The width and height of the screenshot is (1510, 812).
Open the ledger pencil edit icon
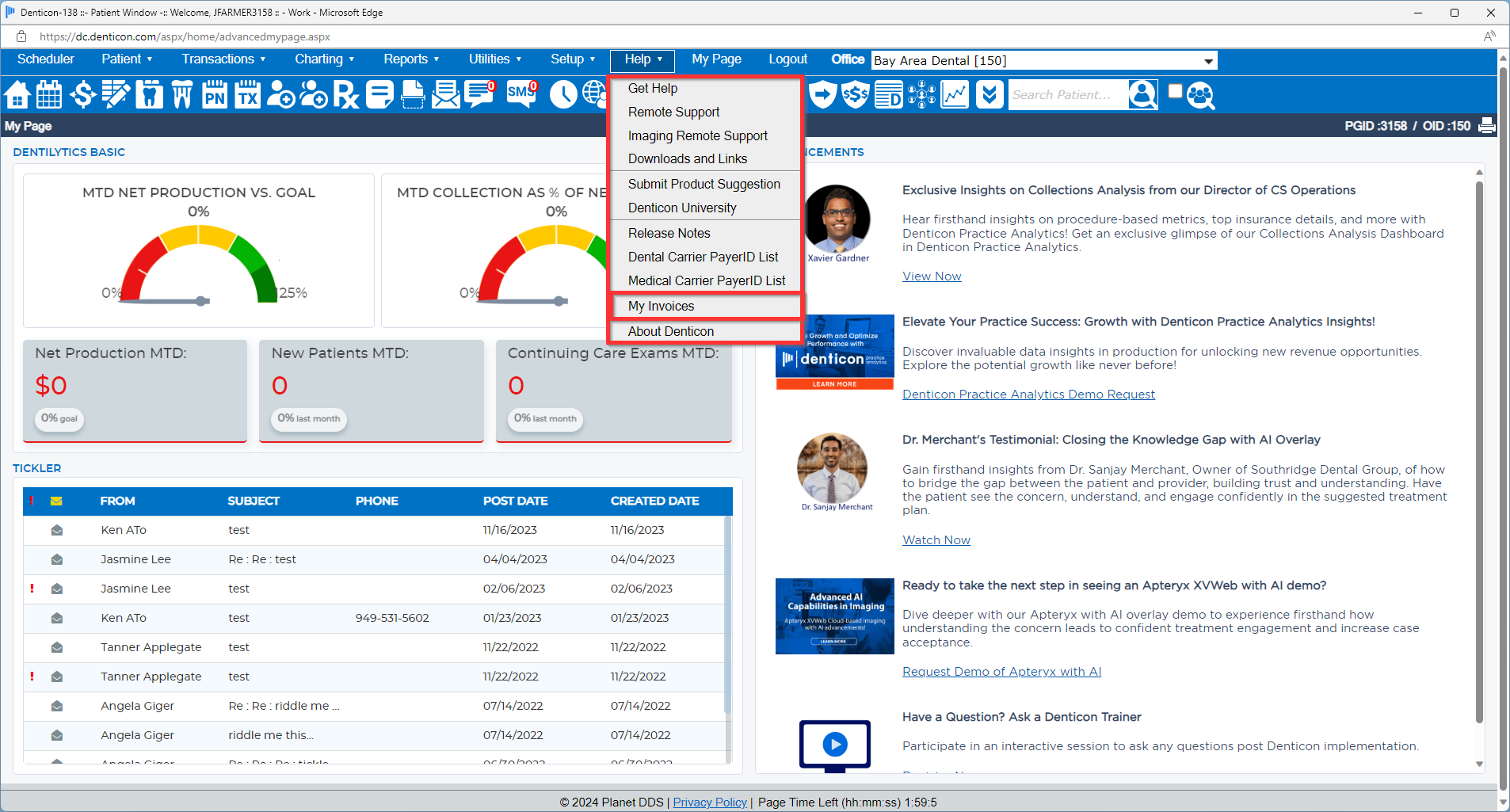point(116,95)
